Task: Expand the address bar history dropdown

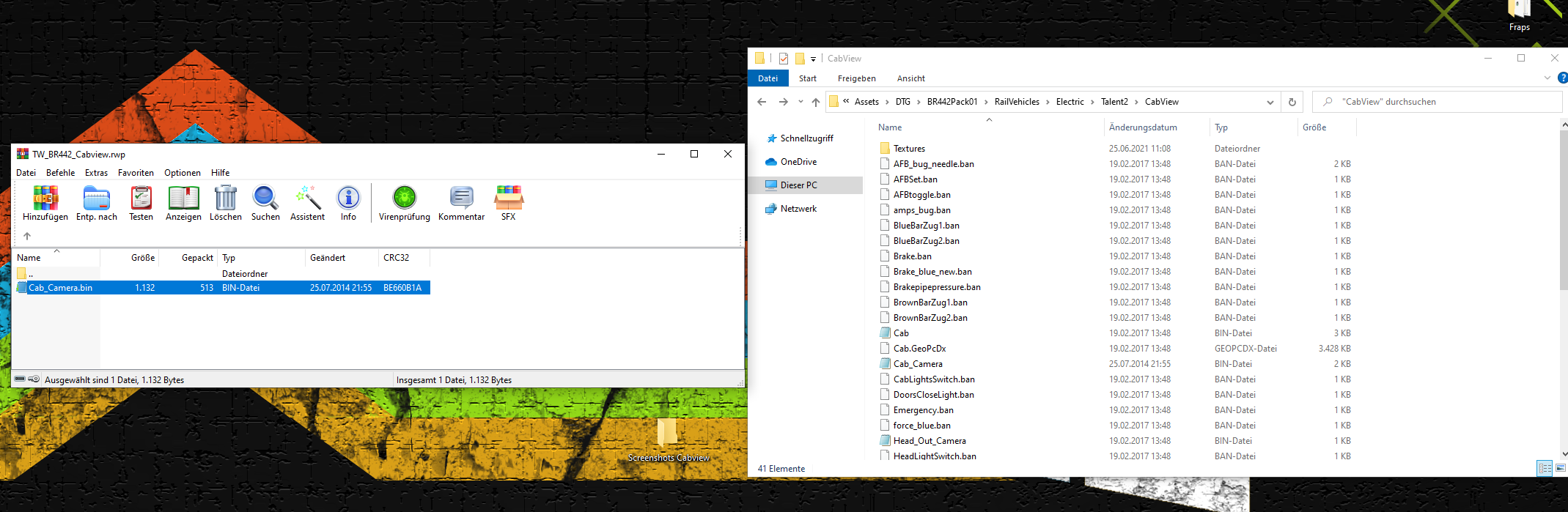Action: click(1270, 103)
